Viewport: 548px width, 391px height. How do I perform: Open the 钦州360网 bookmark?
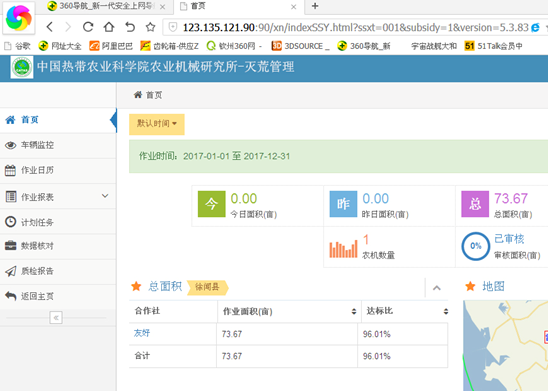point(234,46)
